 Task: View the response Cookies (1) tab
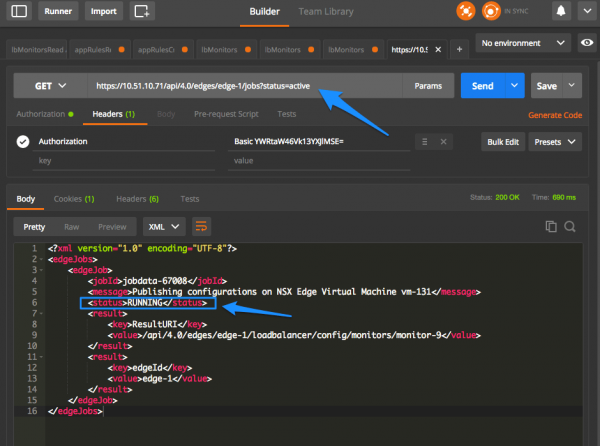point(74,199)
